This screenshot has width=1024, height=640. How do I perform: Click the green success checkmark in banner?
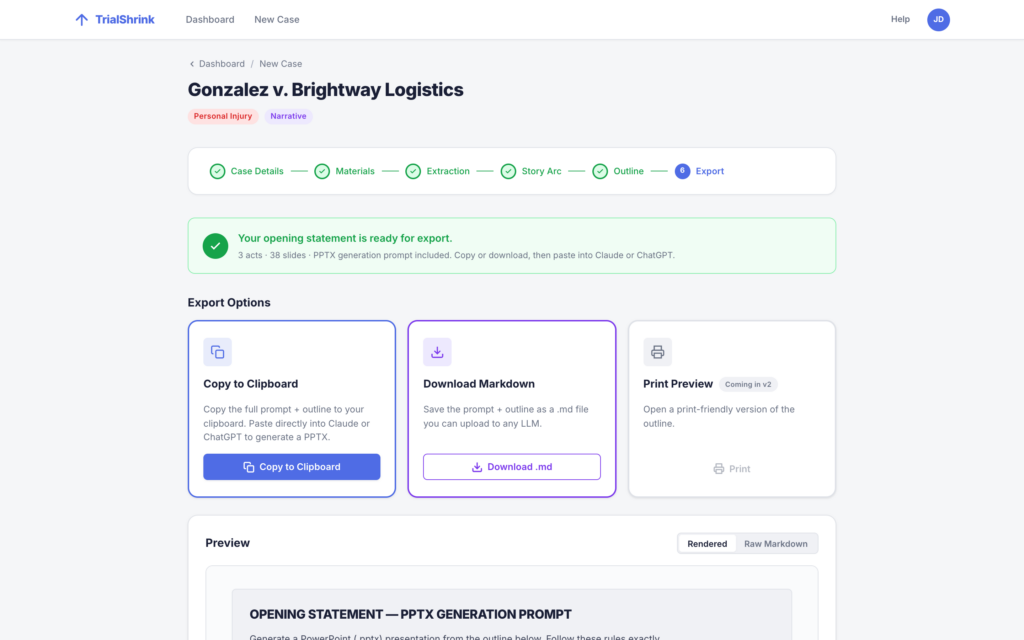(215, 246)
